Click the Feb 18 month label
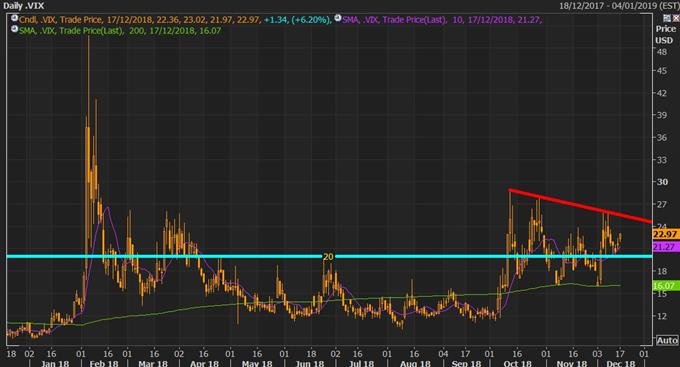680x367 pixels. coord(104,363)
